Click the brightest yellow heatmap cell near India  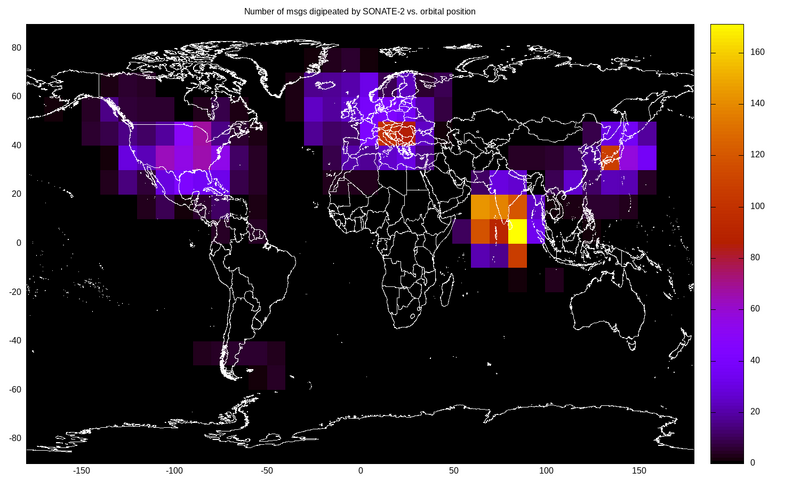click(x=517, y=231)
